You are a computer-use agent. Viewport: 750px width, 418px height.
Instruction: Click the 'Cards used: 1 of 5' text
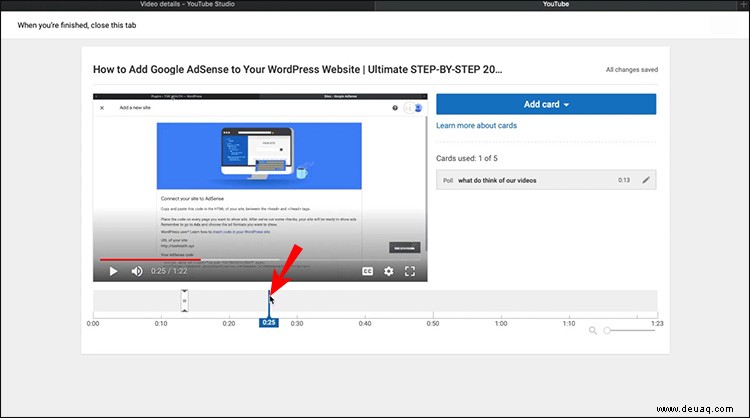click(x=467, y=158)
